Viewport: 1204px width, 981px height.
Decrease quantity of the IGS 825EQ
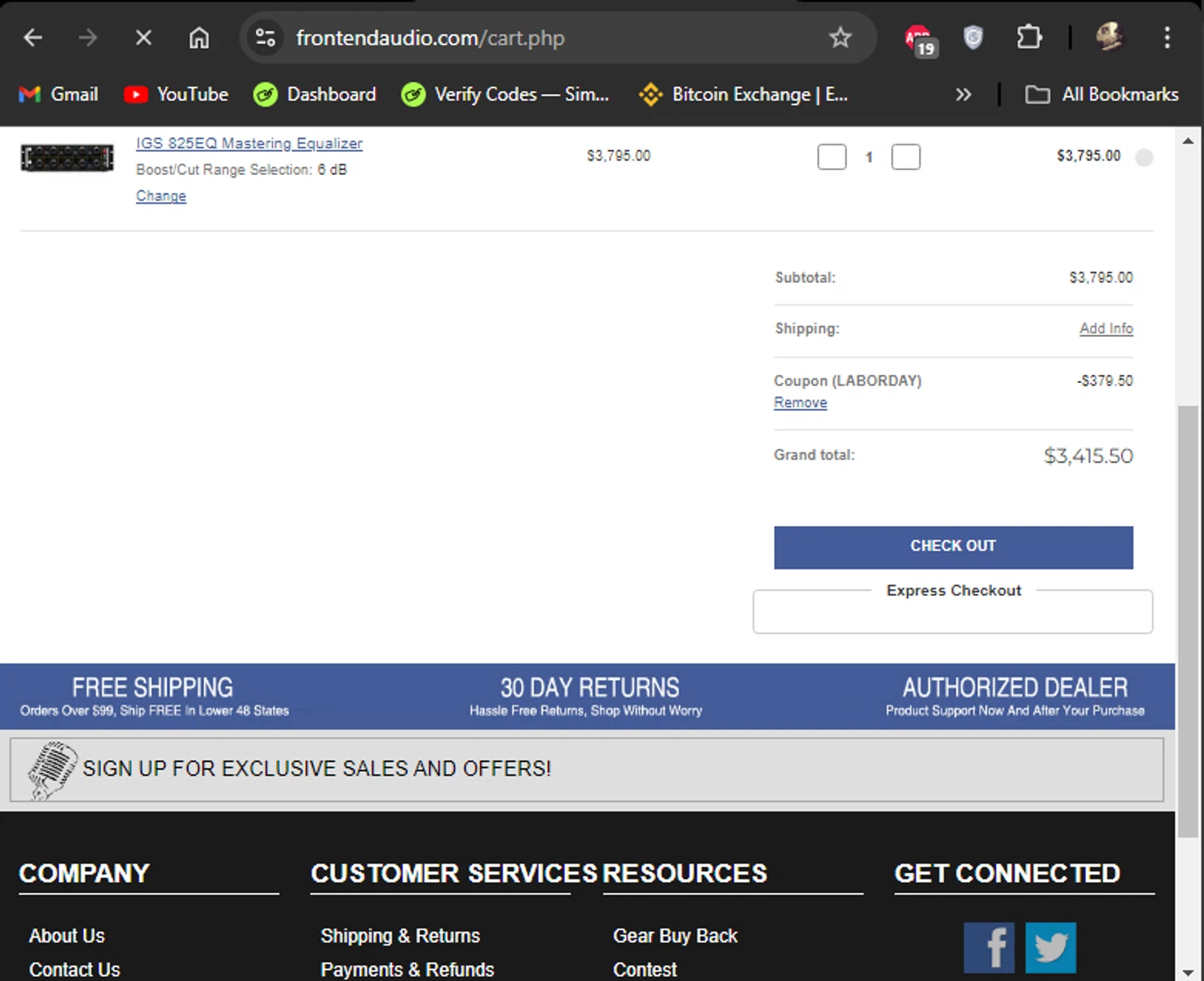click(832, 157)
